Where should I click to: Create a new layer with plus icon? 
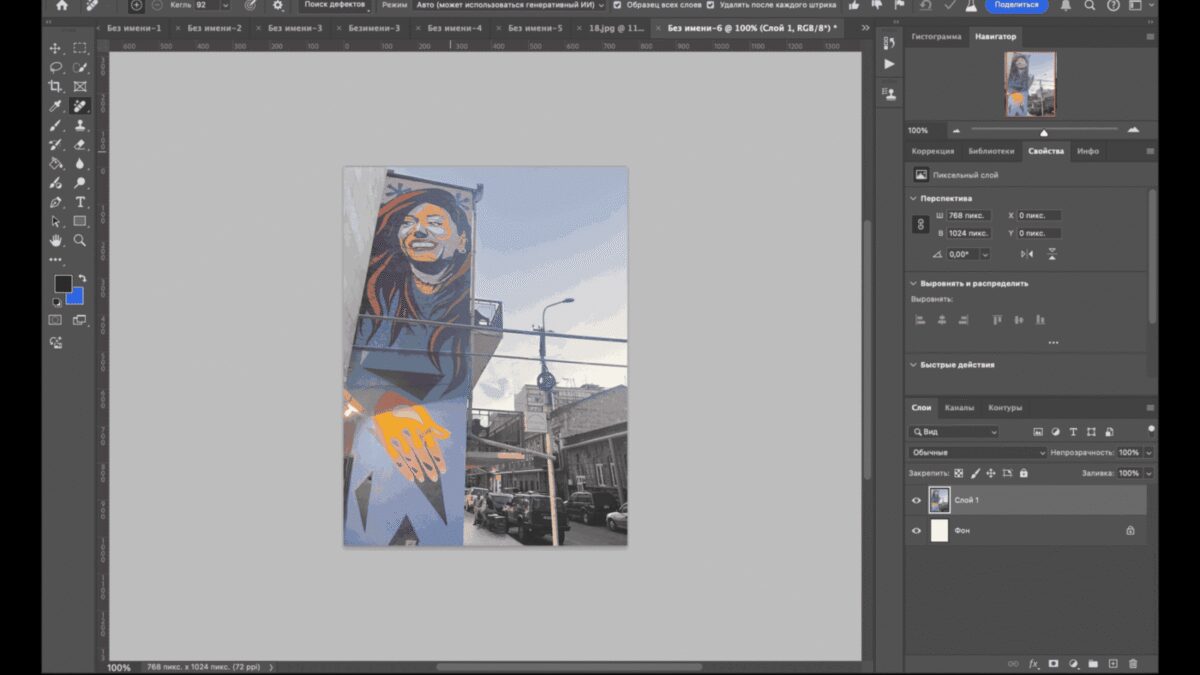tap(1113, 663)
